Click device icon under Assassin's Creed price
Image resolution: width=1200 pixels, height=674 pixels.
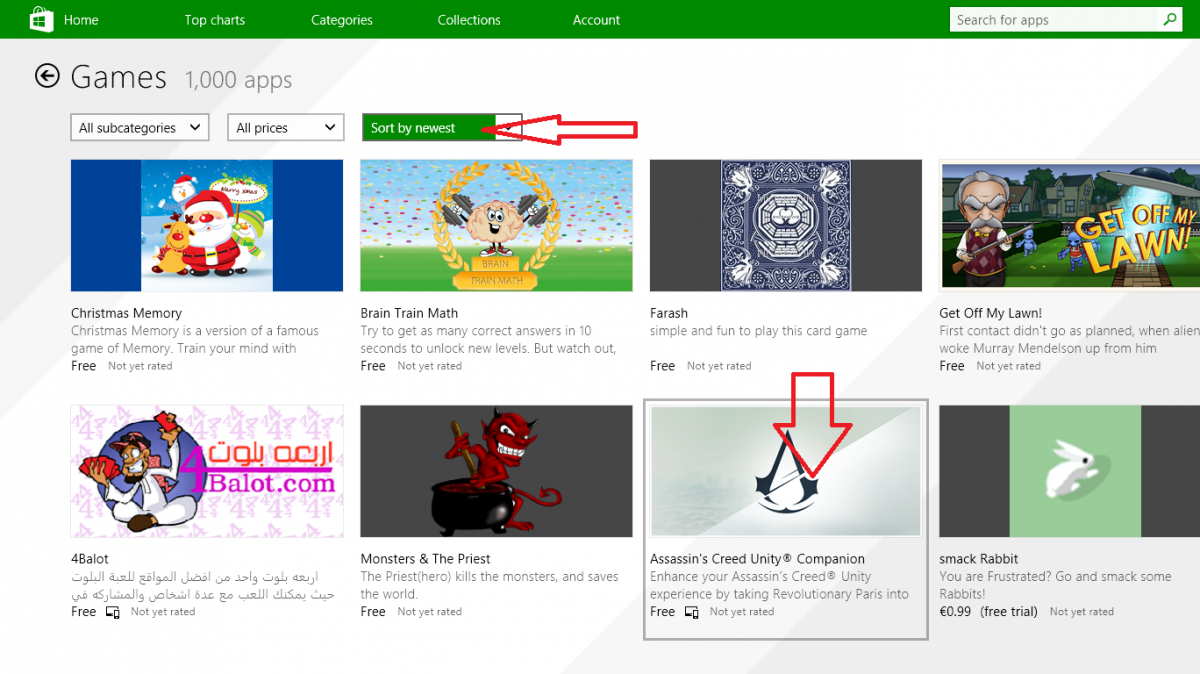click(x=692, y=612)
